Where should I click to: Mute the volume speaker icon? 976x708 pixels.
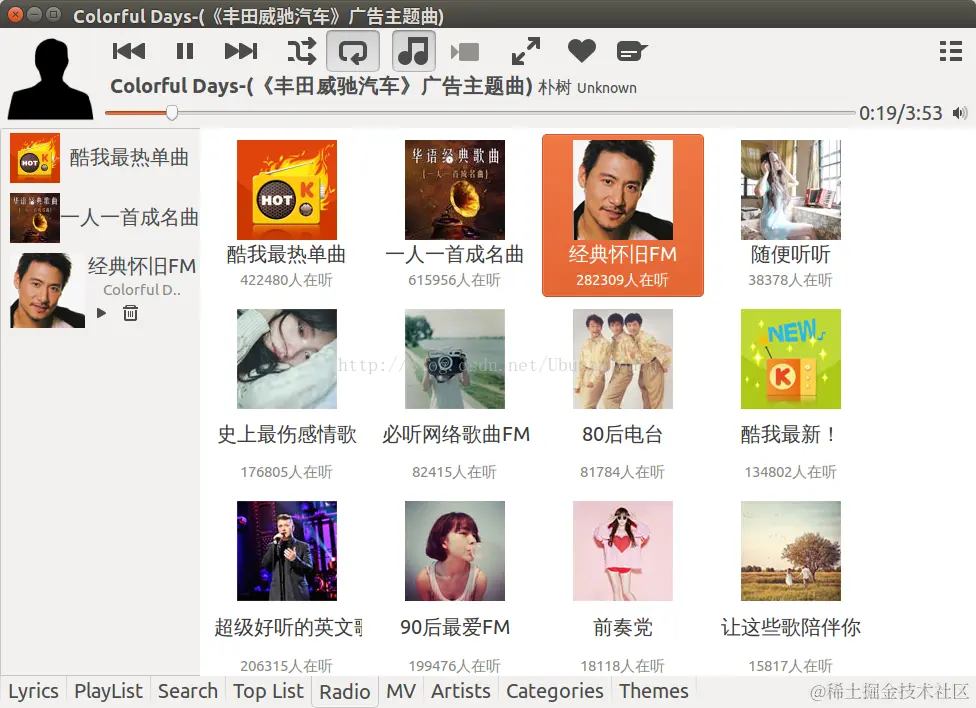pos(960,113)
